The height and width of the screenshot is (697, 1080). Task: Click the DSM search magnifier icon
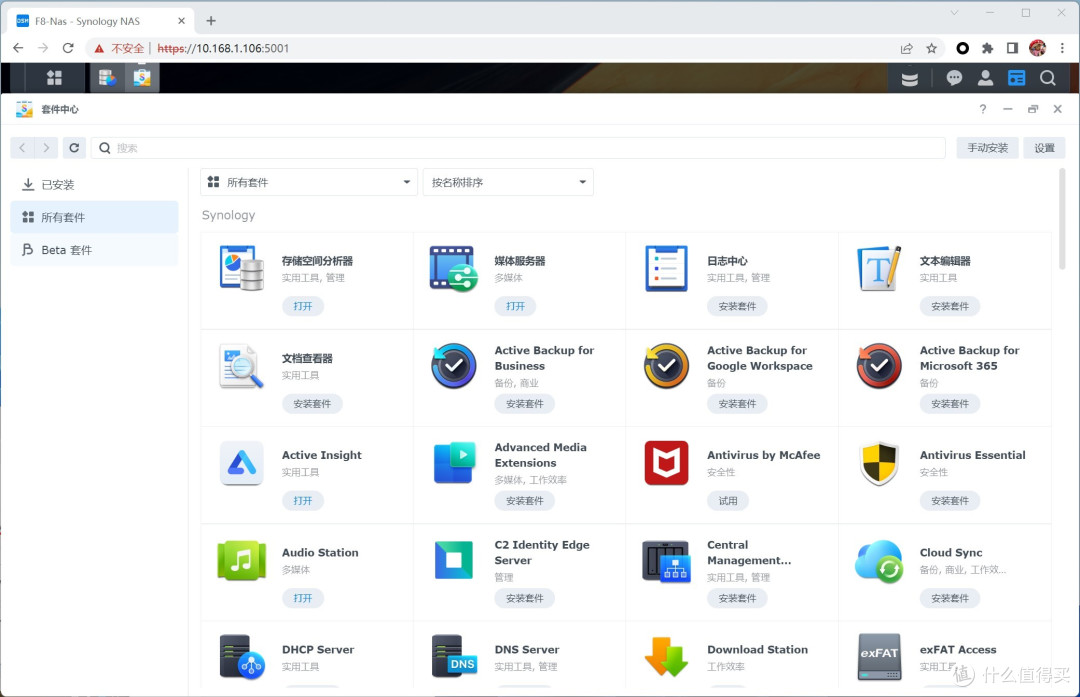click(x=1048, y=78)
